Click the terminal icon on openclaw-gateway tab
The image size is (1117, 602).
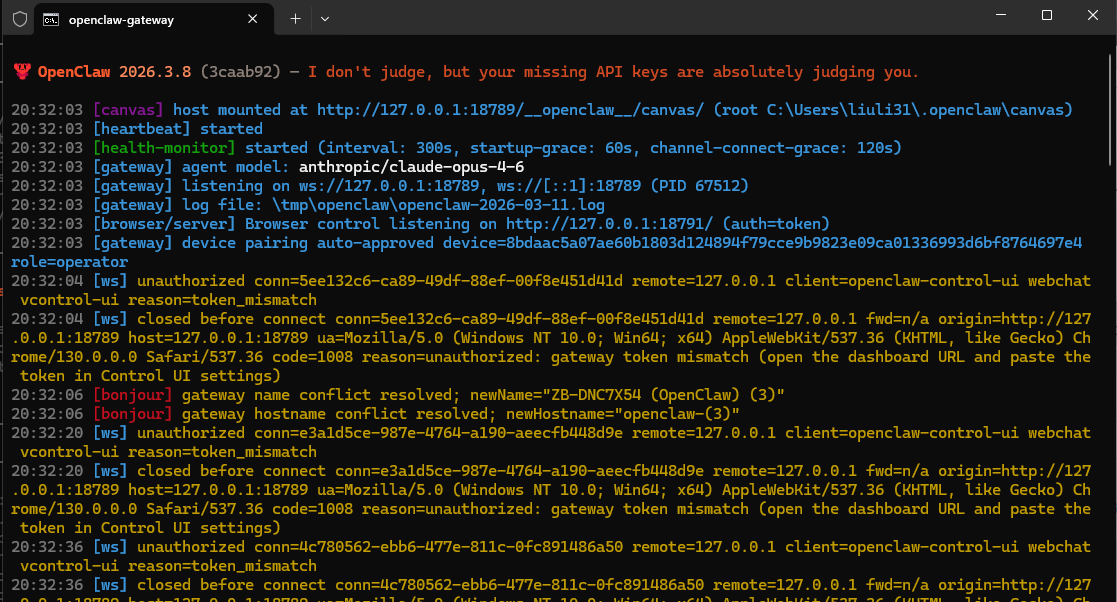click(51, 20)
